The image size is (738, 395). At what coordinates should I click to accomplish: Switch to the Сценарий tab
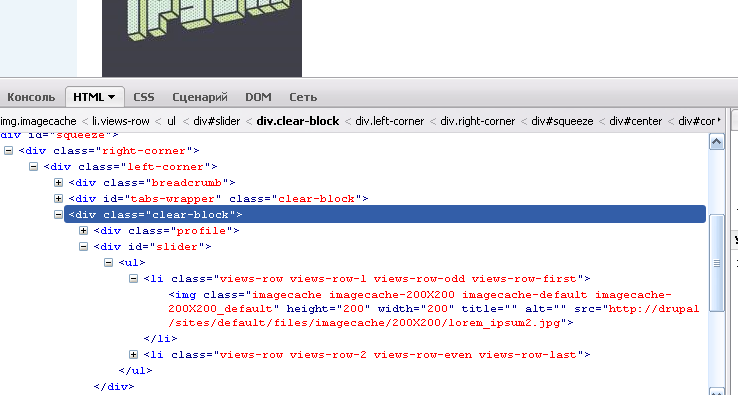[x=200, y=97]
